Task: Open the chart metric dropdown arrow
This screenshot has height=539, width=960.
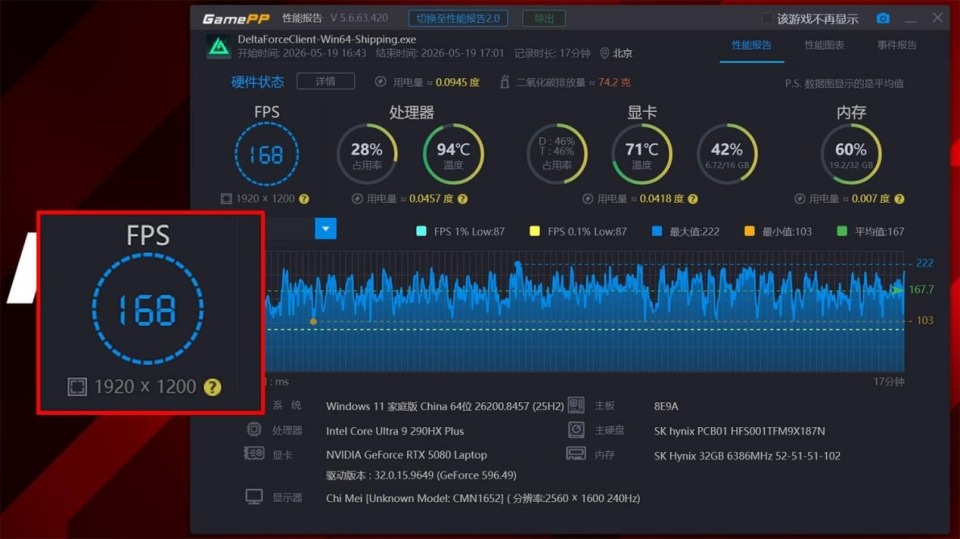Action: click(326, 229)
